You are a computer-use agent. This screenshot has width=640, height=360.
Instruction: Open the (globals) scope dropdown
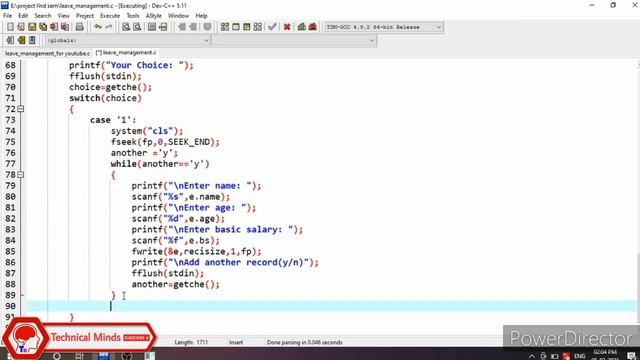[x=128, y=40]
